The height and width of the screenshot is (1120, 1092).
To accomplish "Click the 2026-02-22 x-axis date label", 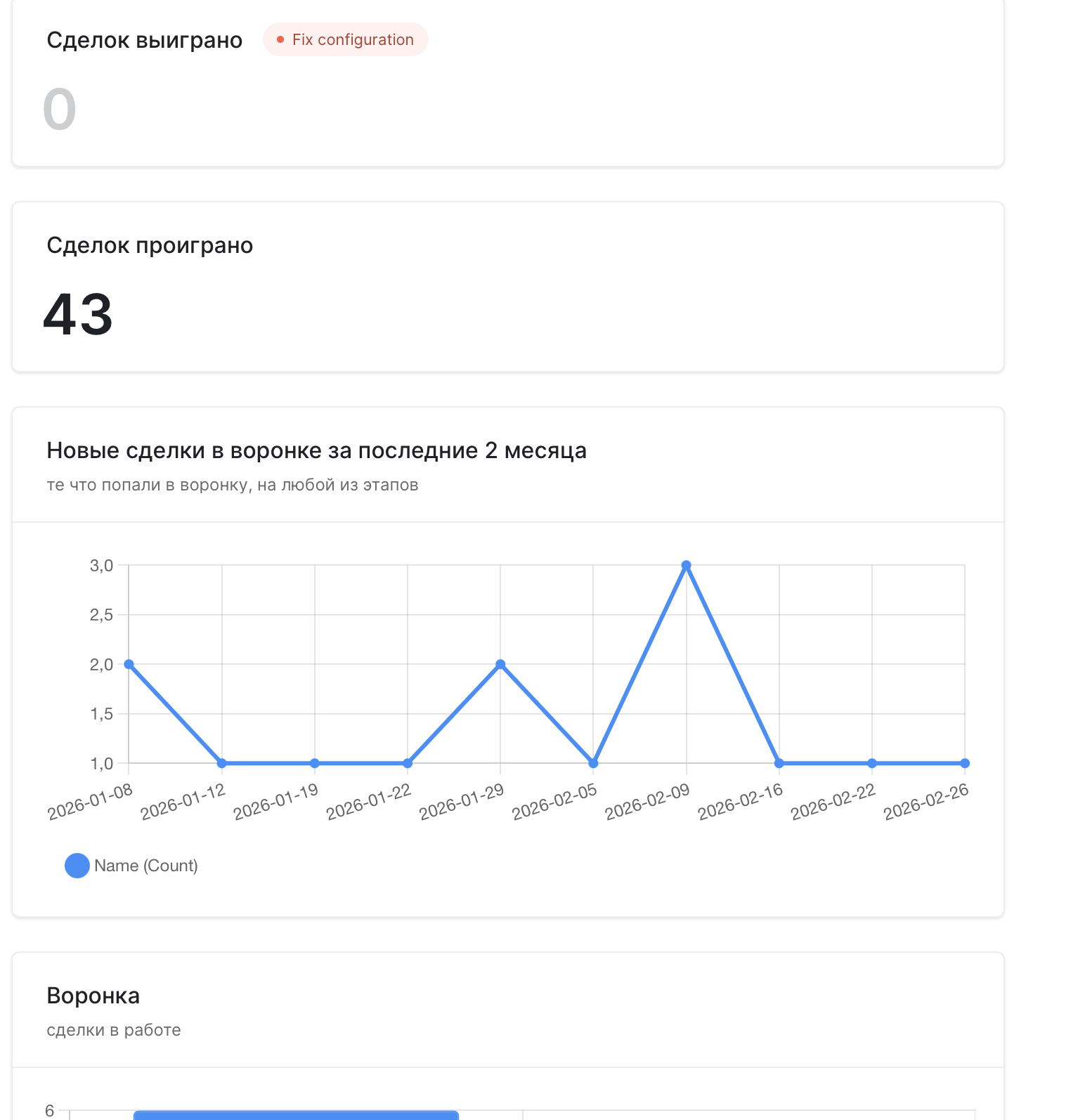I will pyautogui.click(x=833, y=802).
